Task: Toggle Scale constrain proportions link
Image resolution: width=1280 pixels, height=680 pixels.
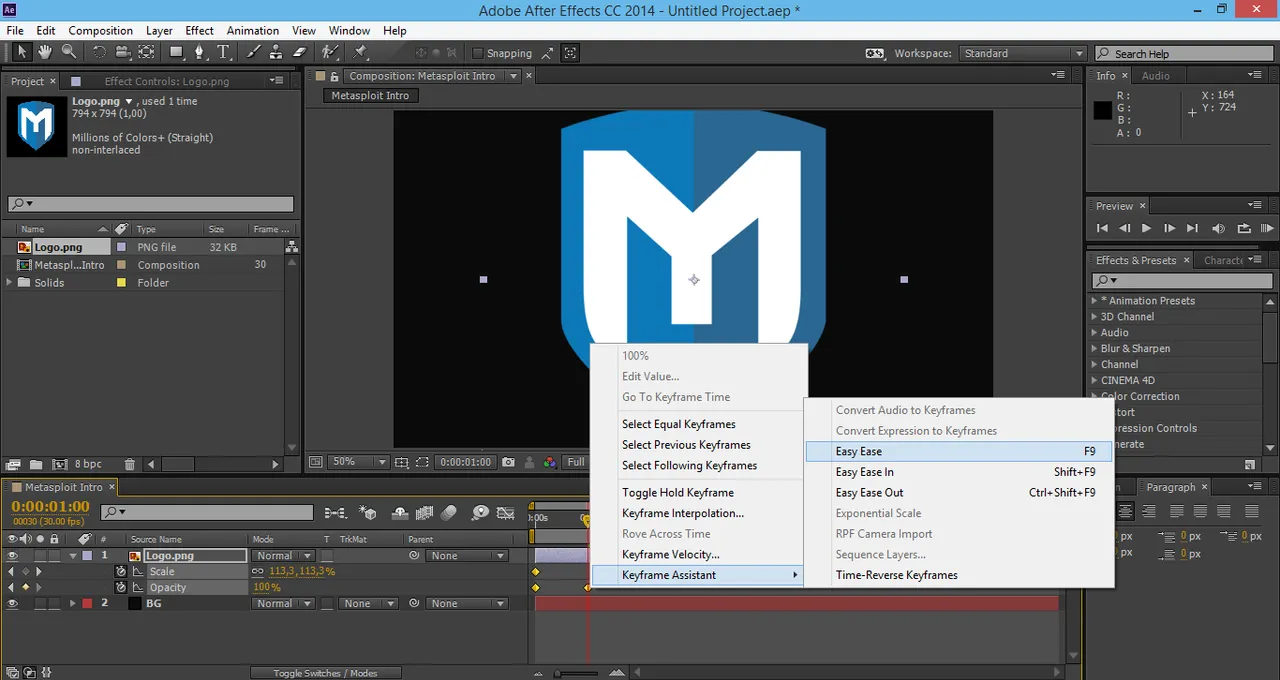Action: coord(259,572)
